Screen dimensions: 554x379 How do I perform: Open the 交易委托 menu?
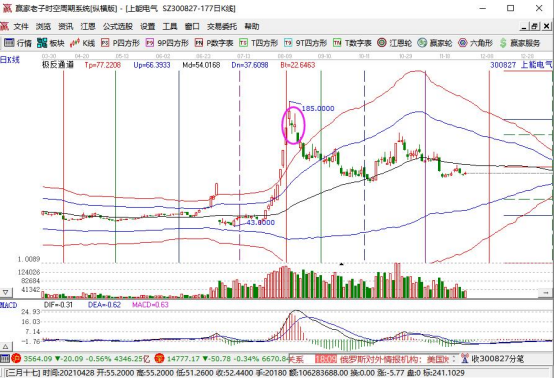point(222,26)
